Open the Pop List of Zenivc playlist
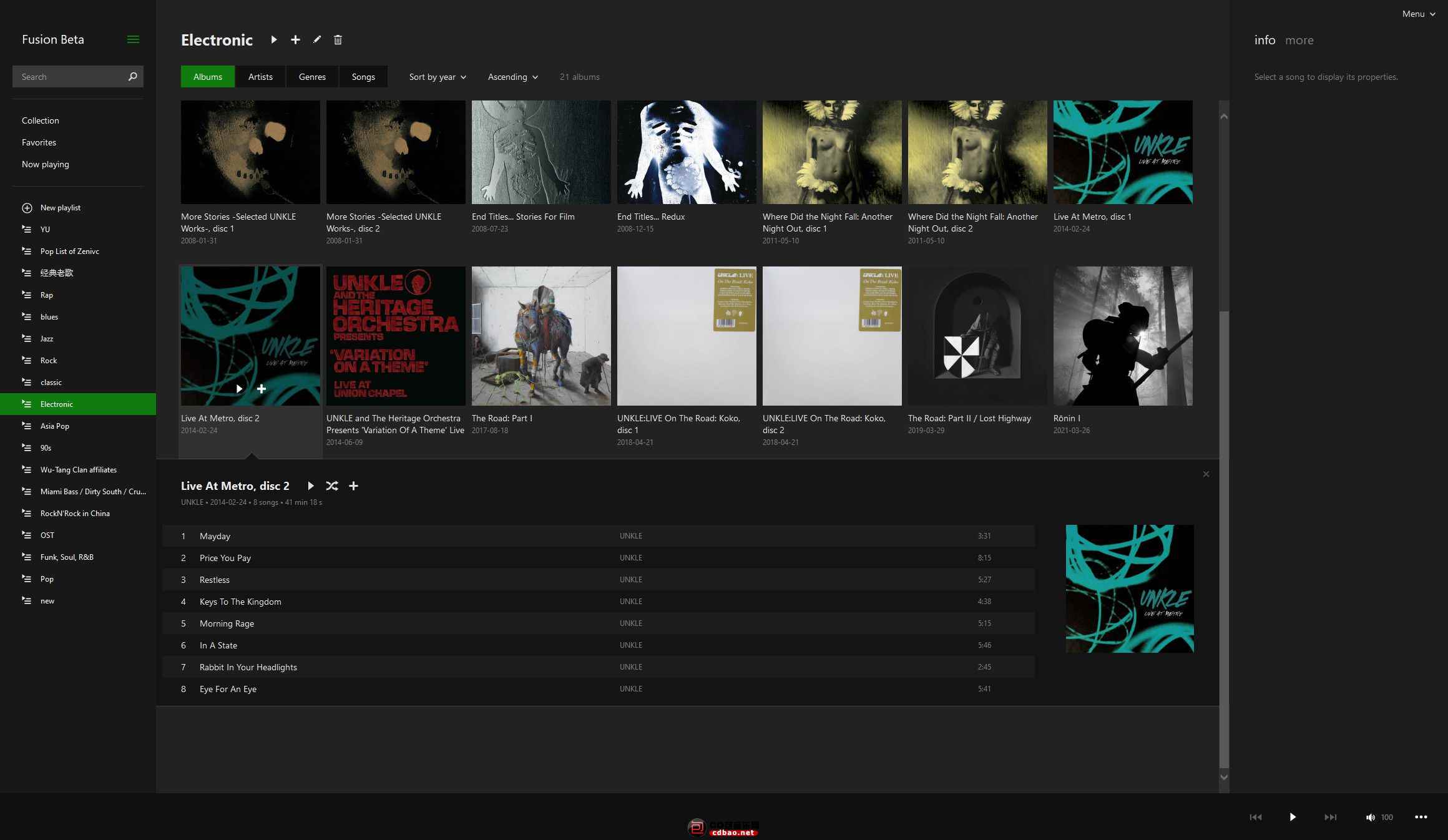 tap(78, 252)
